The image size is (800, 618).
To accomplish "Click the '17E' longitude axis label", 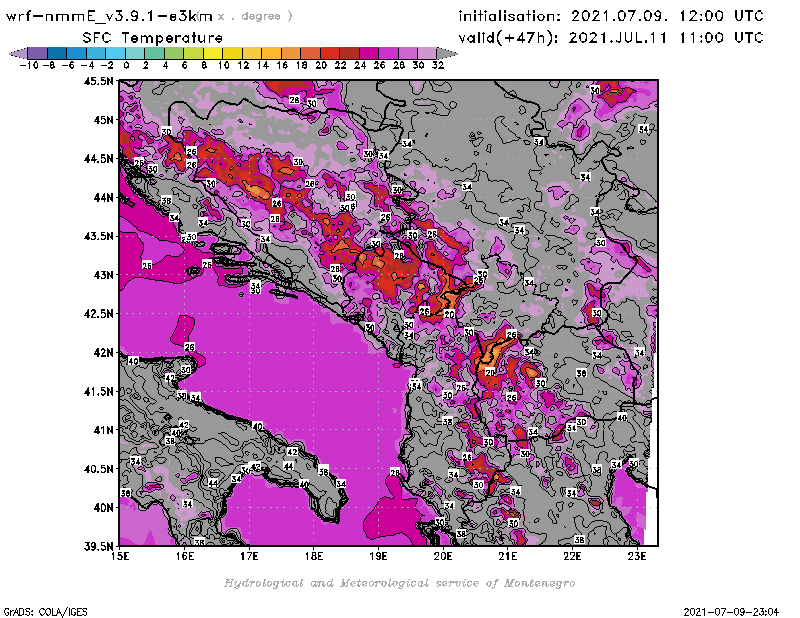I will [249, 556].
